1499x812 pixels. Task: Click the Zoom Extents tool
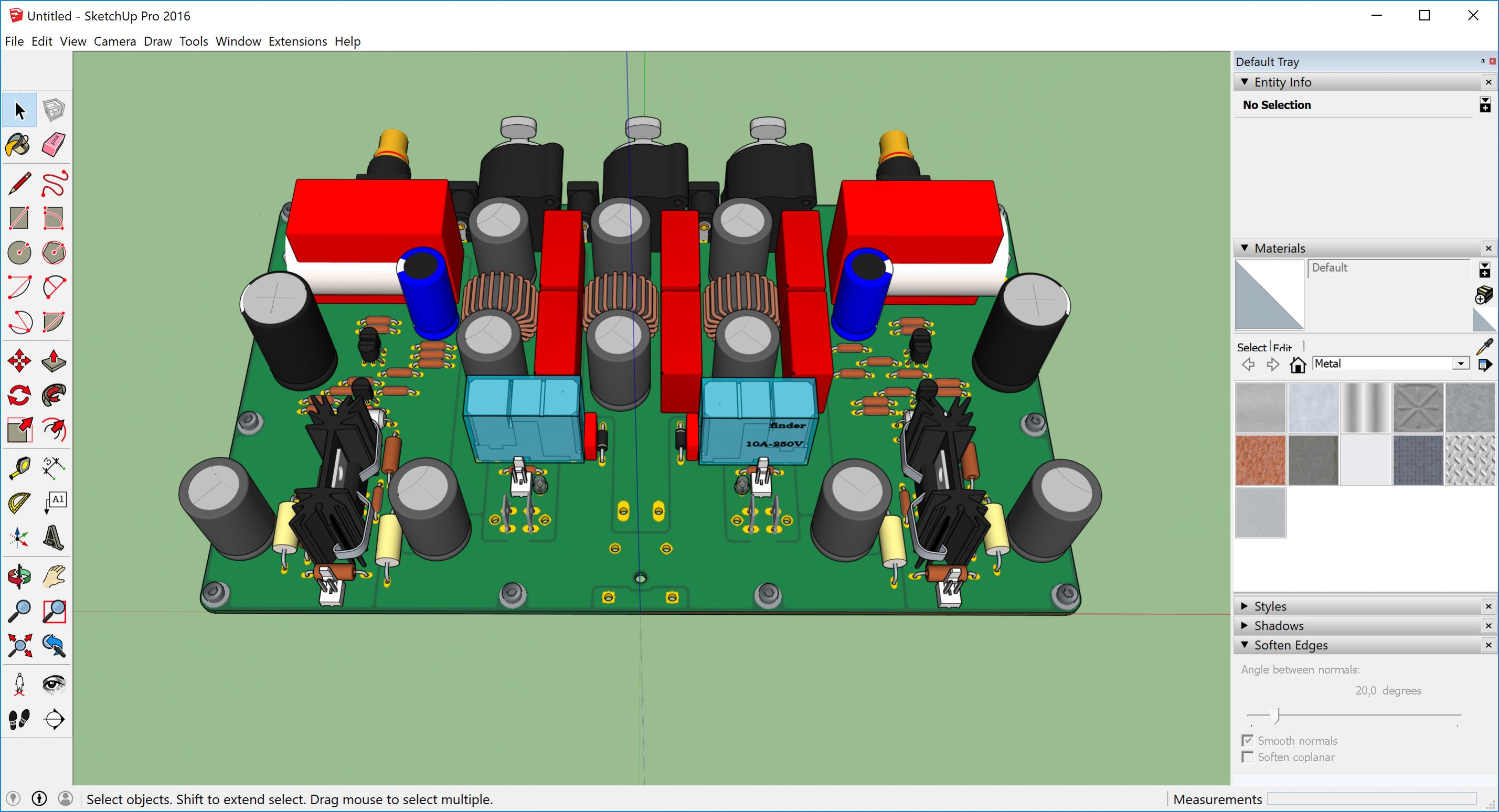[x=19, y=646]
